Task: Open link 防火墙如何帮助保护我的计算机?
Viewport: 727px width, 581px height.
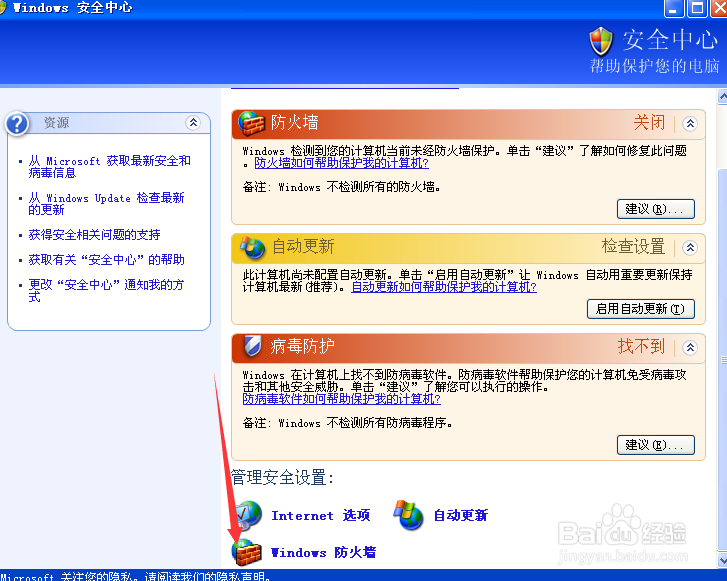Action: point(341,163)
